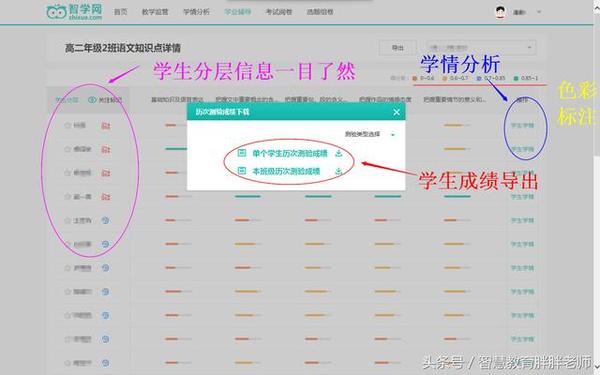Click the 智学网 owl logo
The height and width of the screenshot is (375, 600).
coord(75,12)
